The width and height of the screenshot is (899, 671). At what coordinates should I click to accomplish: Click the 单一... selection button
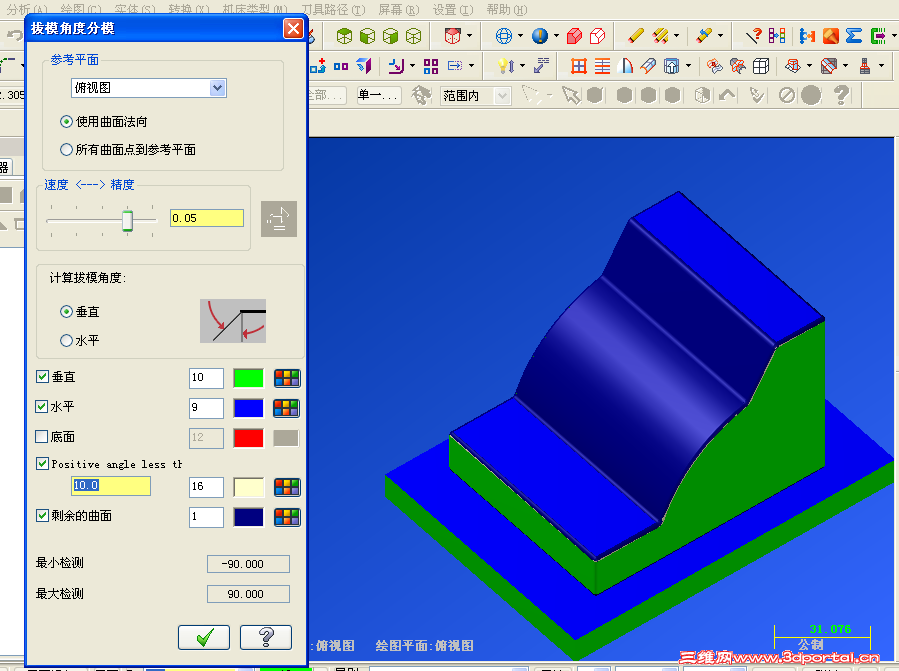[x=378, y=95]
